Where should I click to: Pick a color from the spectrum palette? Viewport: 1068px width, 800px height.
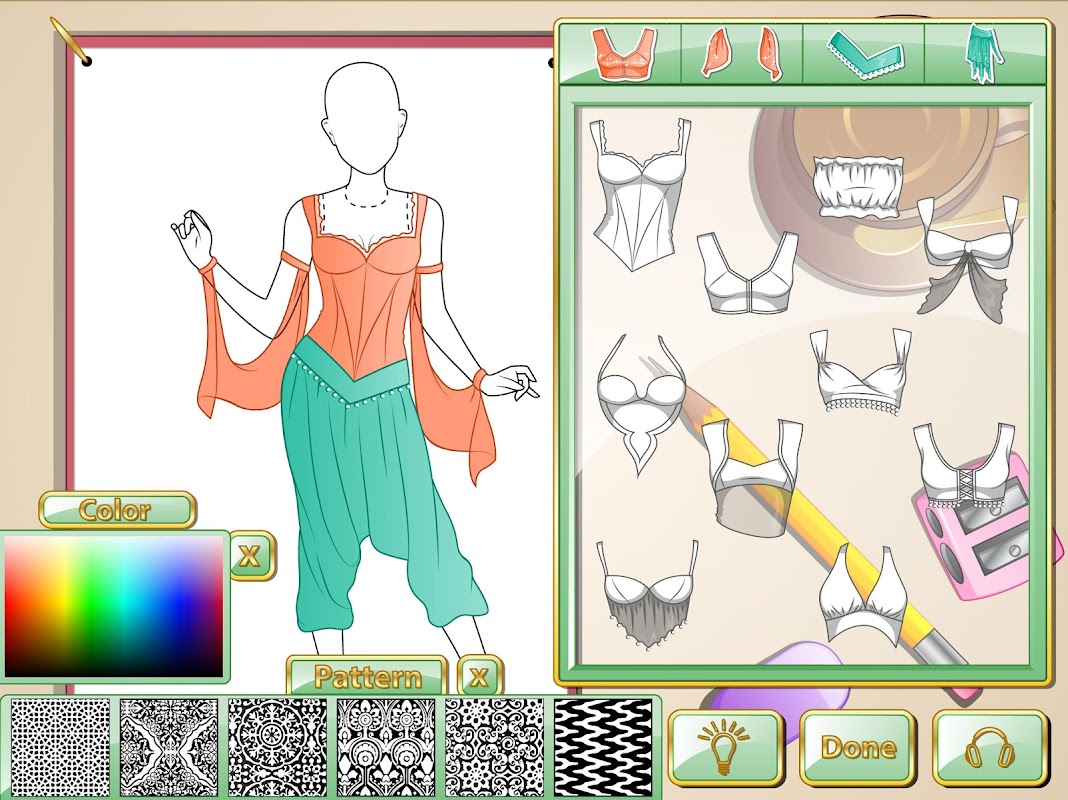(114, 606)
